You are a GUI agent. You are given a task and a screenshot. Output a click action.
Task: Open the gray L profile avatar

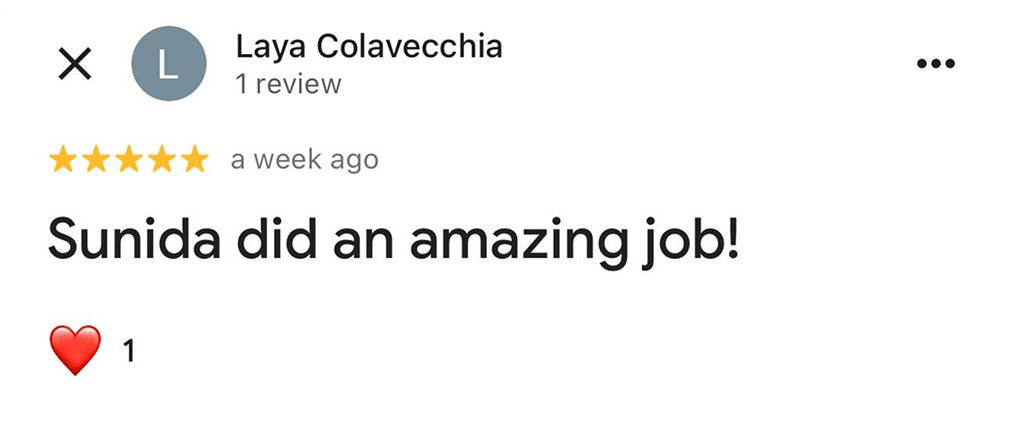[x=168, y=65]
